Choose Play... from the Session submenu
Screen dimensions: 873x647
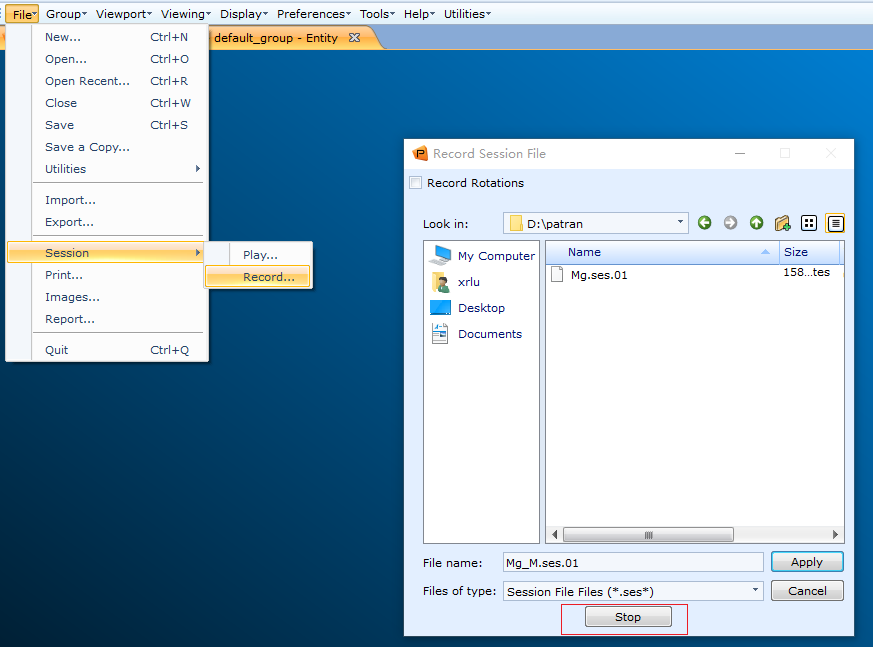[x=260, y=255]
